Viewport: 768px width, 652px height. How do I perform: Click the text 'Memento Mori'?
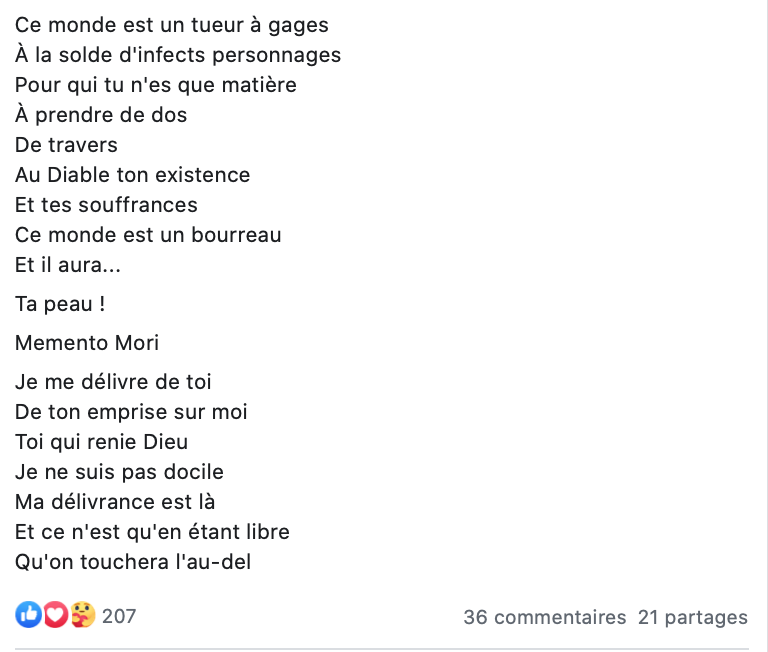[87, 343]
